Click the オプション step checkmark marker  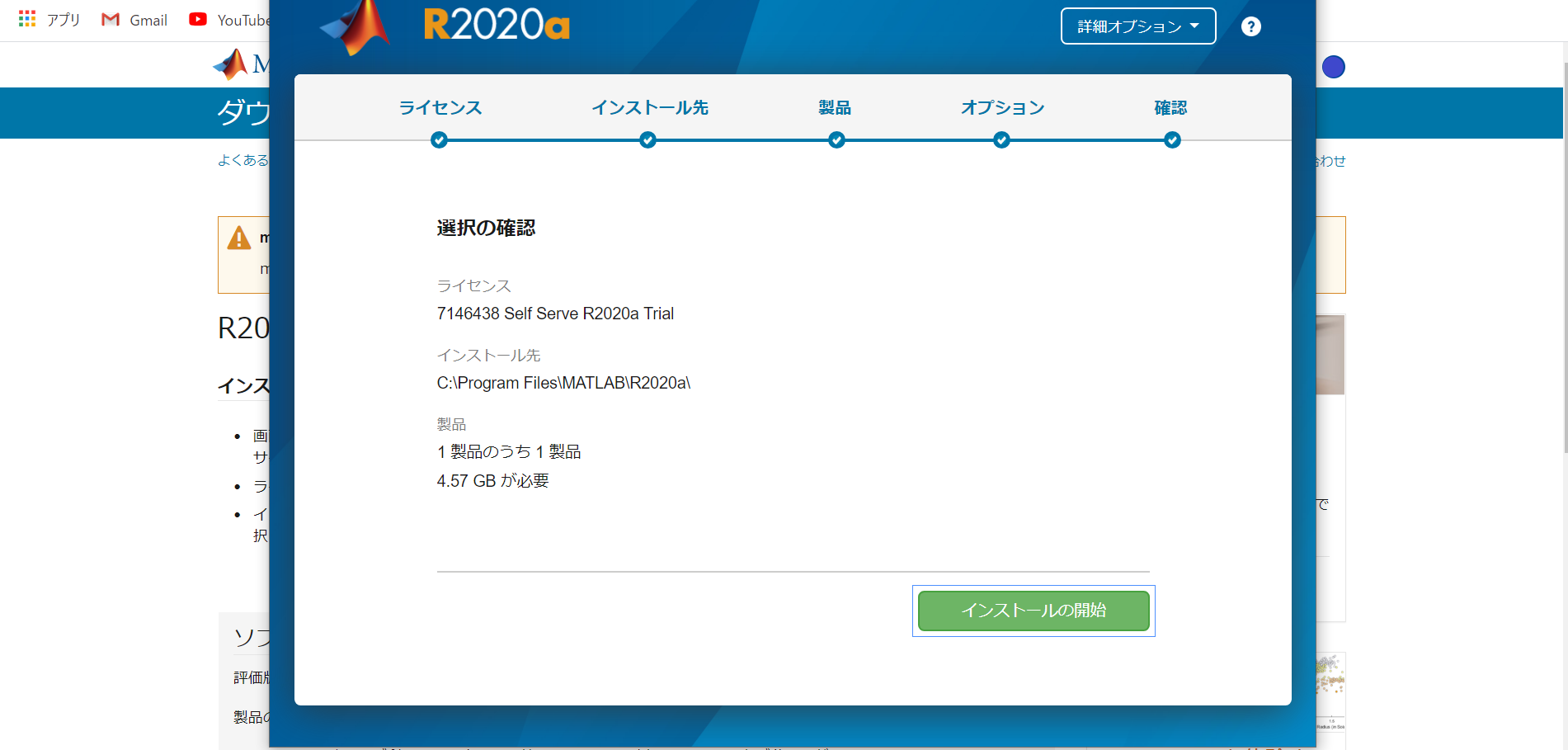pyautogui.click(x=1002, y=140)
